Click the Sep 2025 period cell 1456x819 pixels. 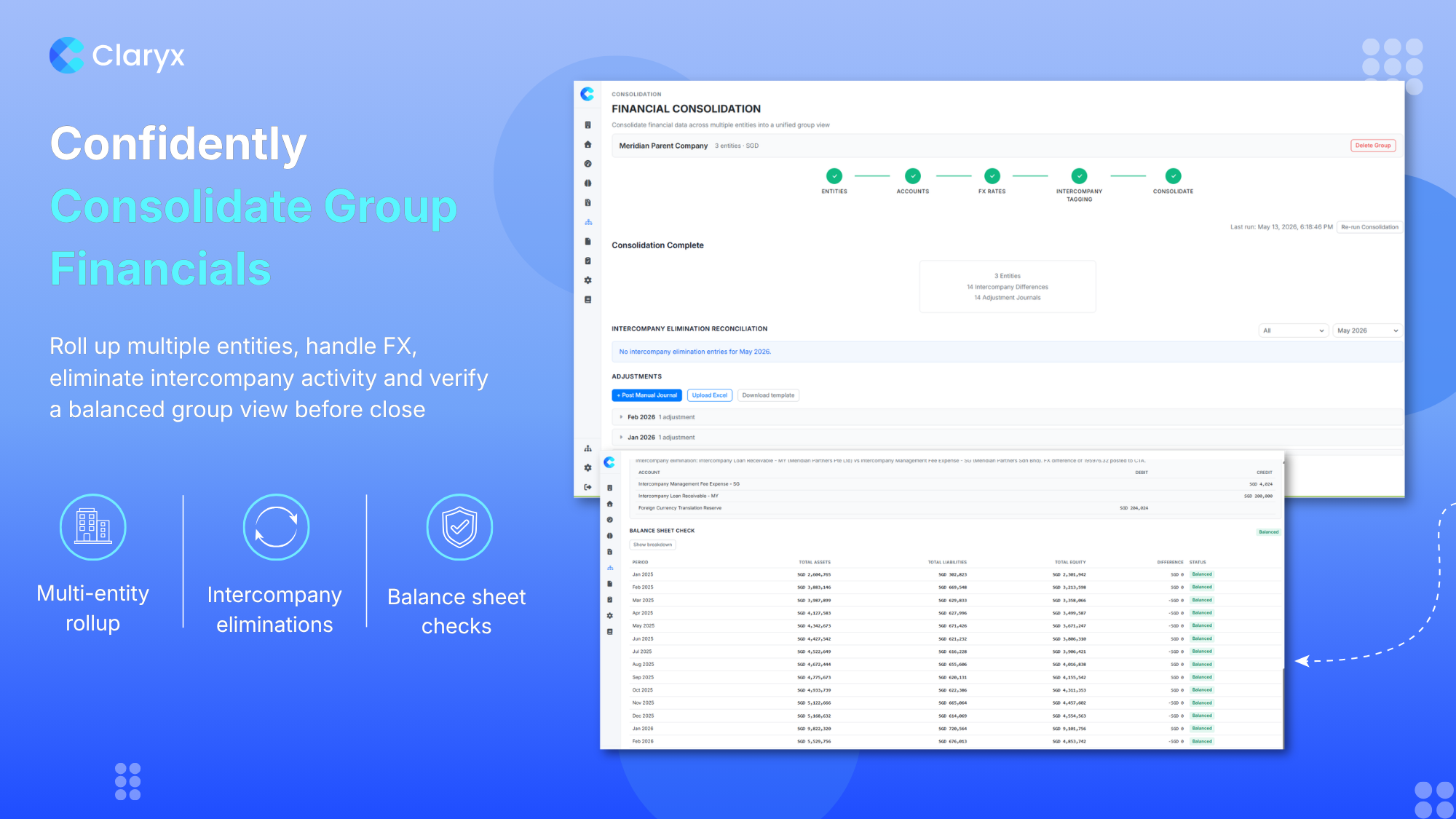point(643,677)
